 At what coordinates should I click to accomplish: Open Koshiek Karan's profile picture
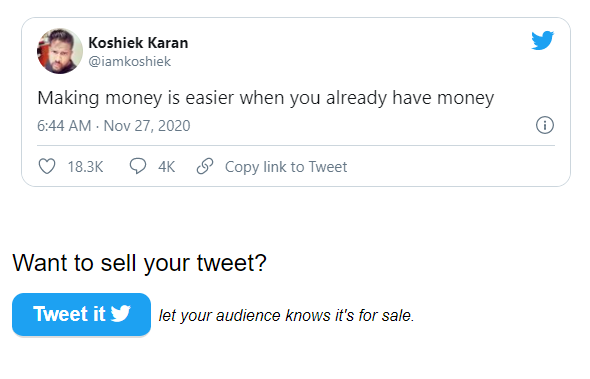click(x=60, y=51)
